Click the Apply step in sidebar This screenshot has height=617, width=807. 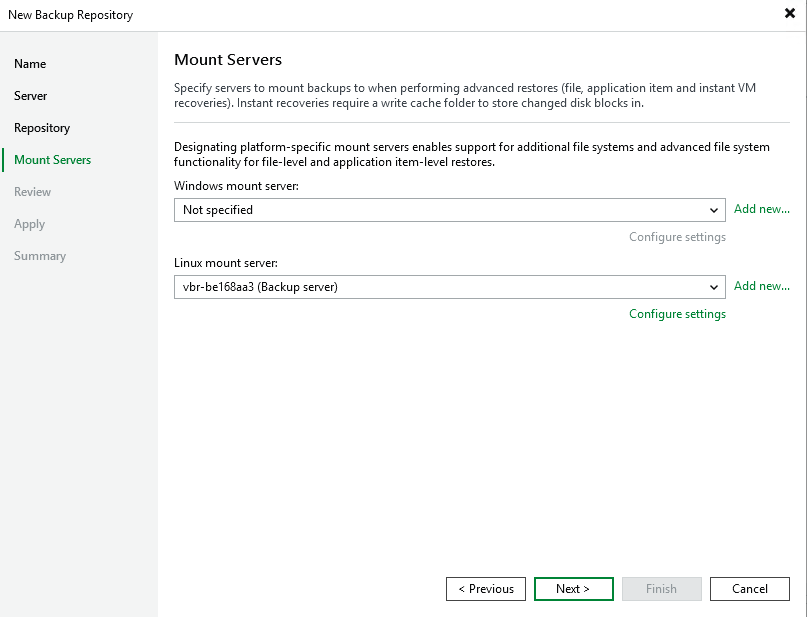tap(30, 224)
